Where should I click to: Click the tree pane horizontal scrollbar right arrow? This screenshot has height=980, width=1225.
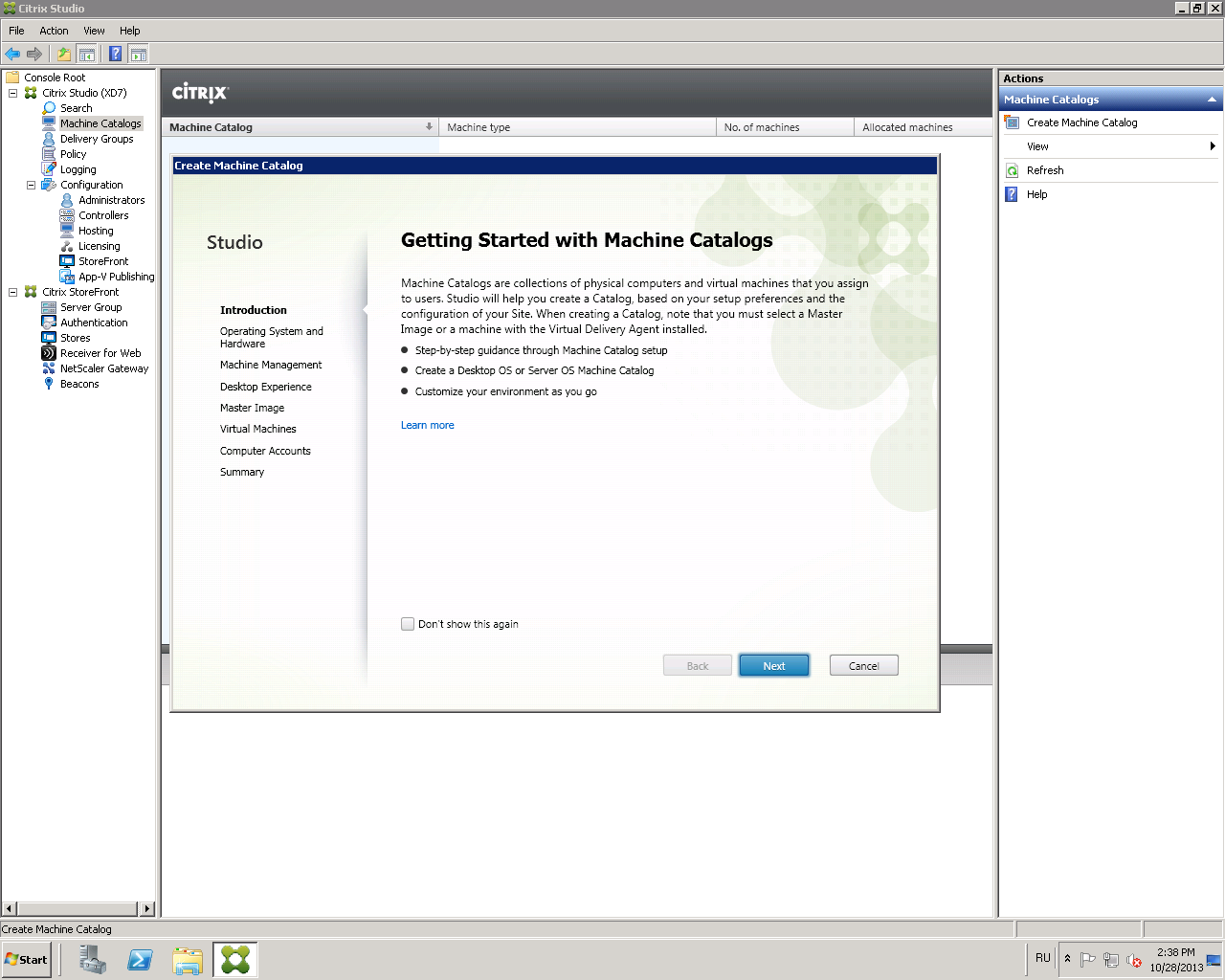pyautogui.click(x=146, y=908)
